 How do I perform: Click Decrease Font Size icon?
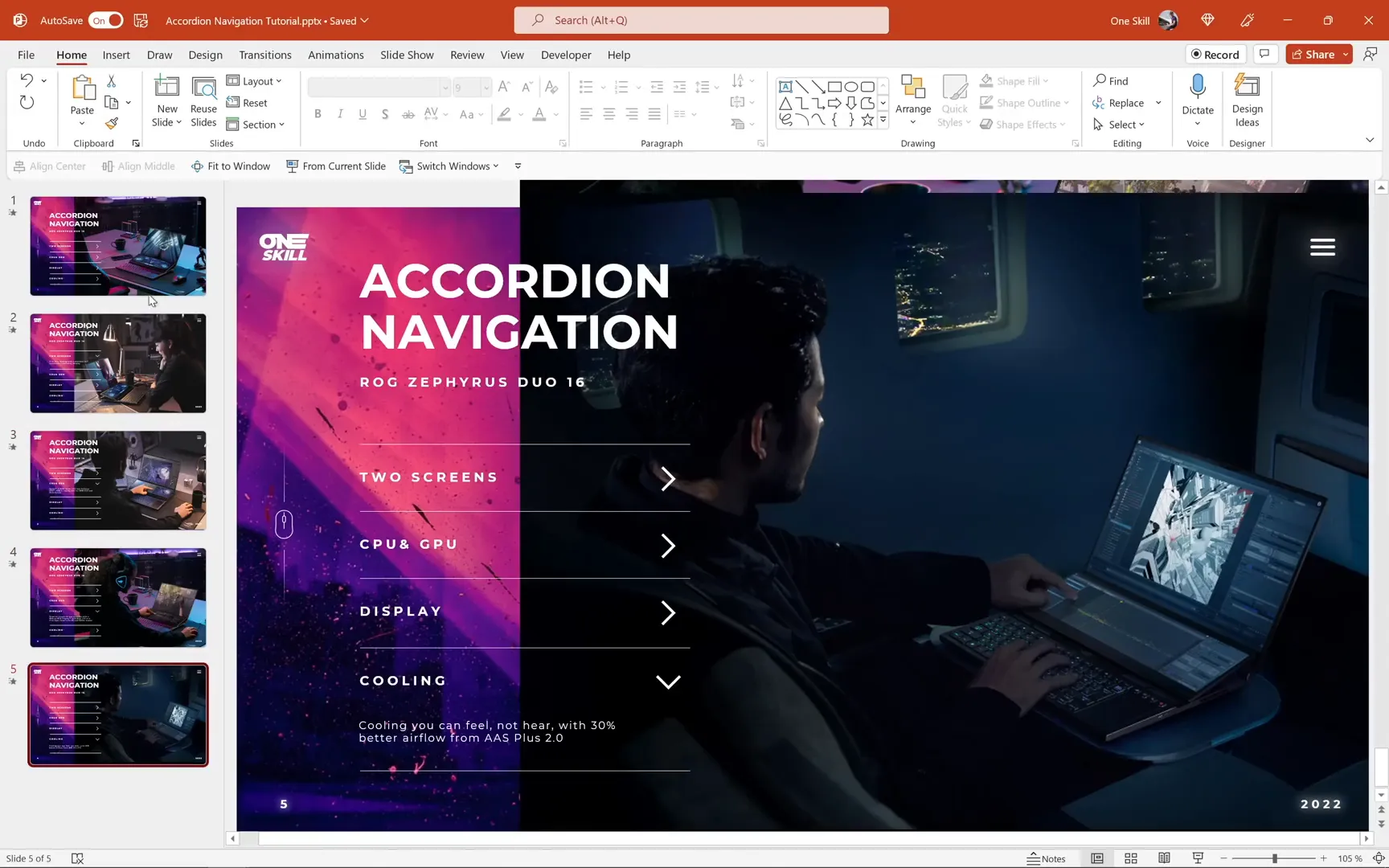click(x=527, y=87)
